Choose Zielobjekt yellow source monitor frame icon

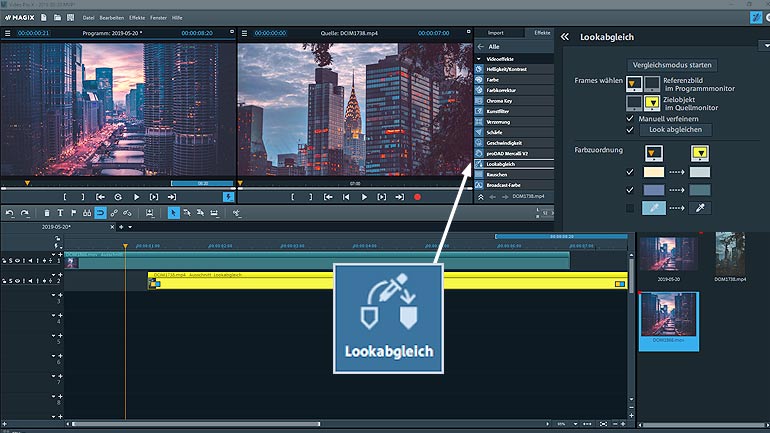652,103
